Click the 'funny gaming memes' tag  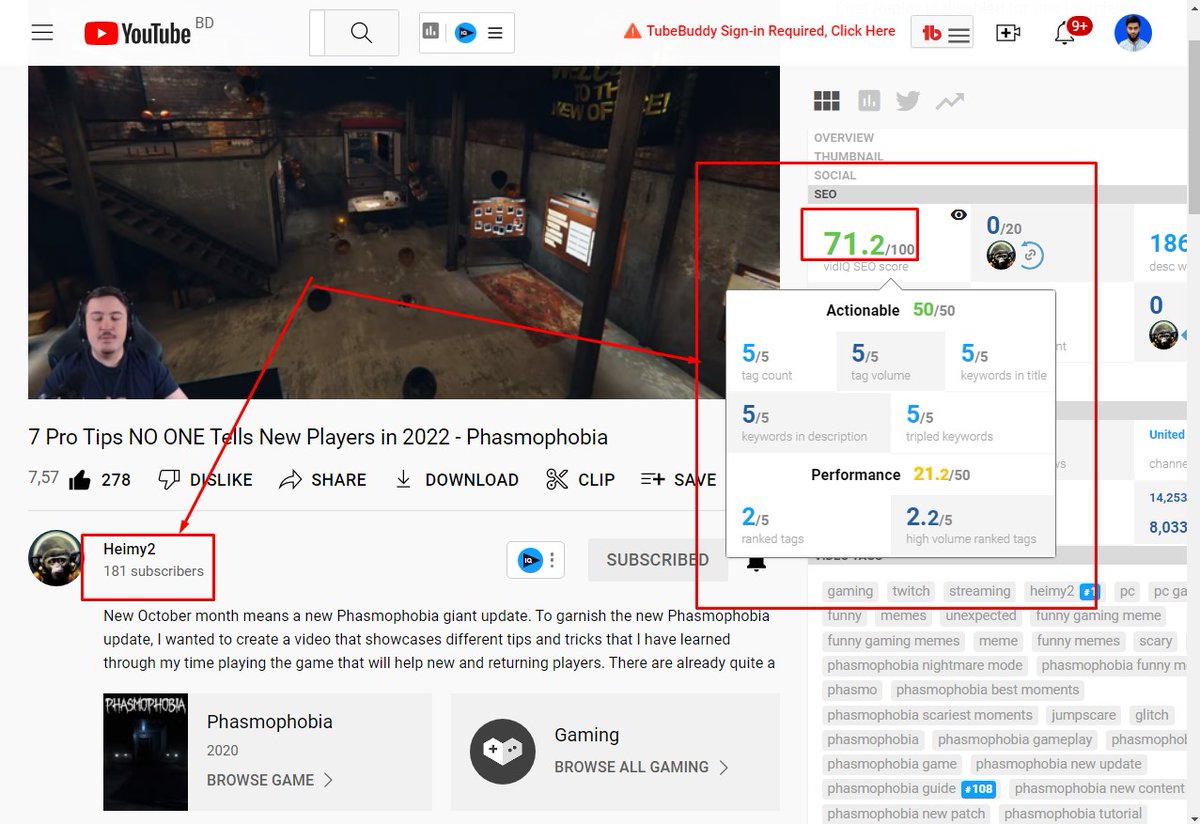pos(894,641)
